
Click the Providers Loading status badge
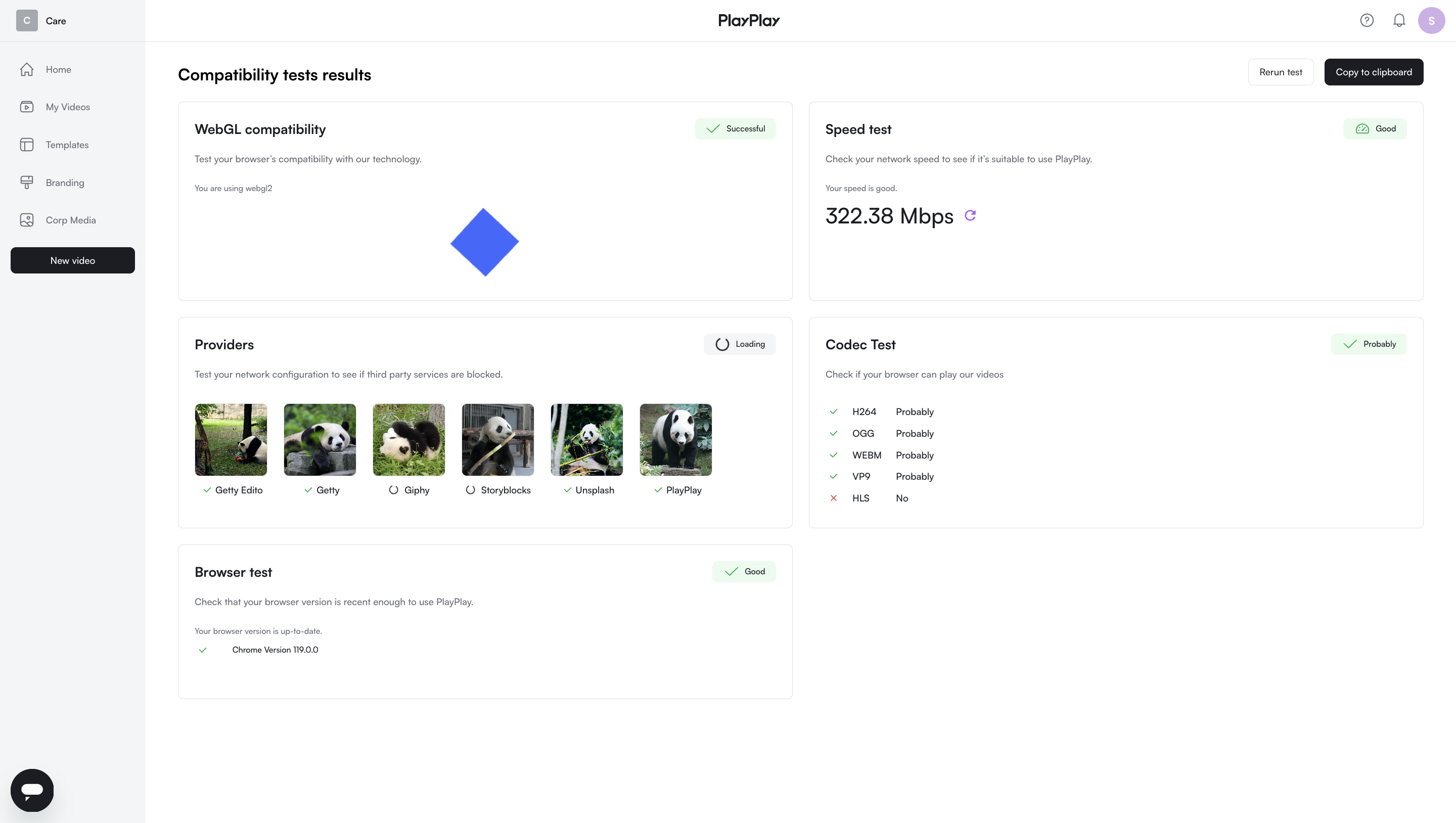coord(739,344)
